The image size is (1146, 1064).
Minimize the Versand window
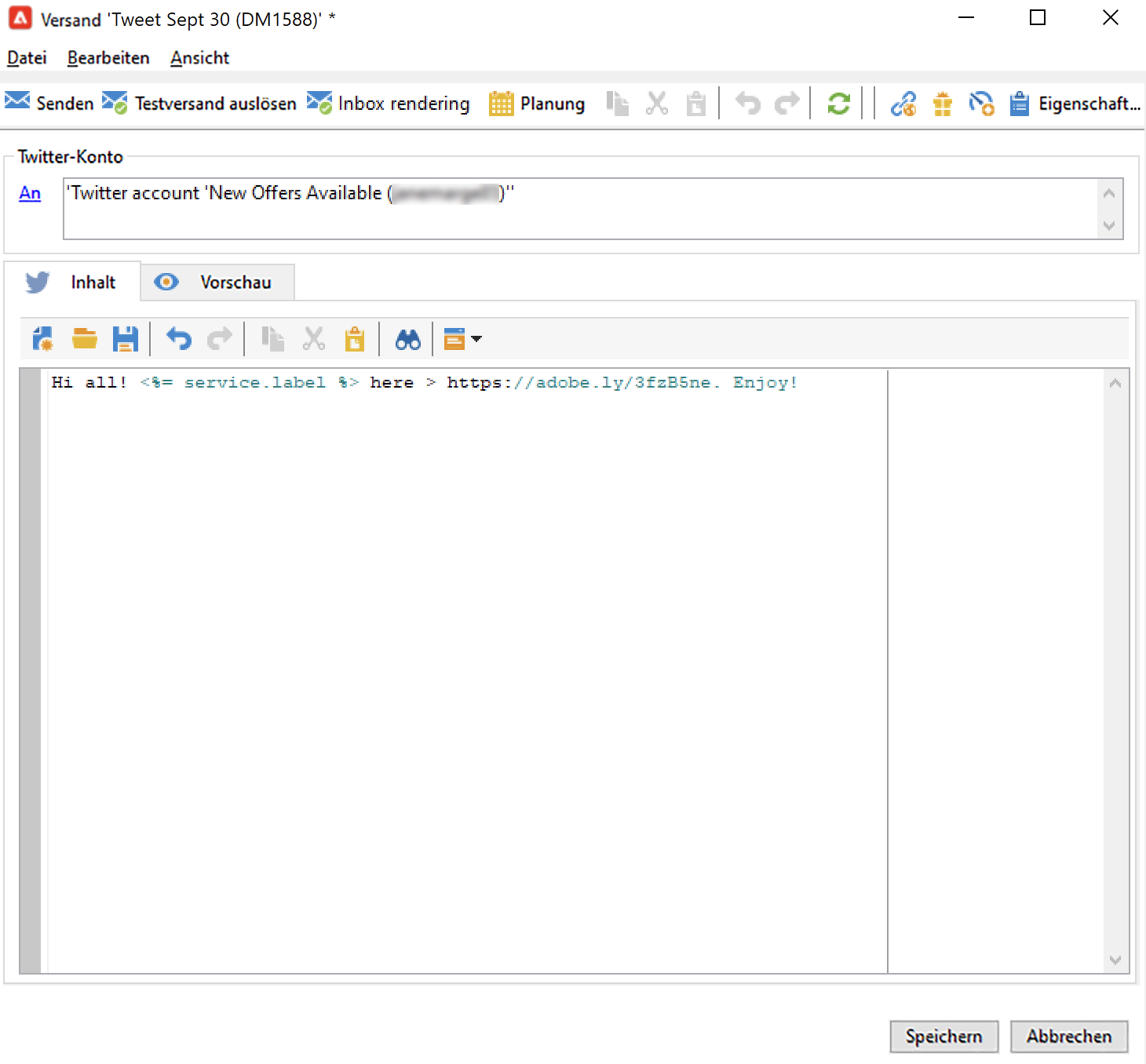point(966,18)
